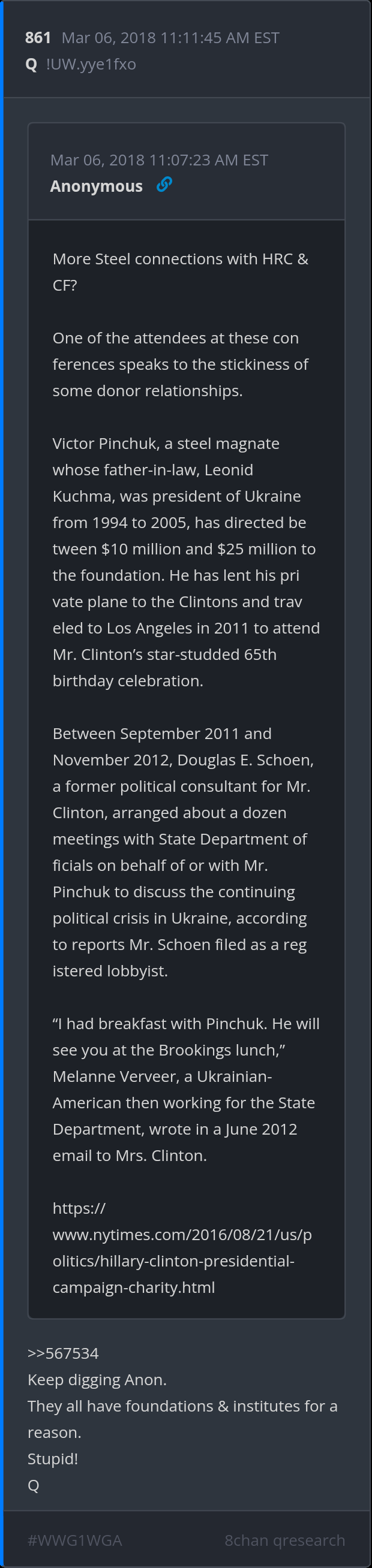Screen dimensions: 372x1568
Task: Click the #WWG1WGA hashtag
Action: (x=74, y=1539)
